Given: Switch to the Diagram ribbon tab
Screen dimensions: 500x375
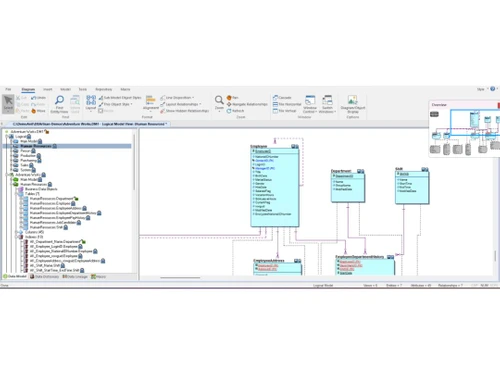Looking at the screenshot, I should [x=28, y=89].
